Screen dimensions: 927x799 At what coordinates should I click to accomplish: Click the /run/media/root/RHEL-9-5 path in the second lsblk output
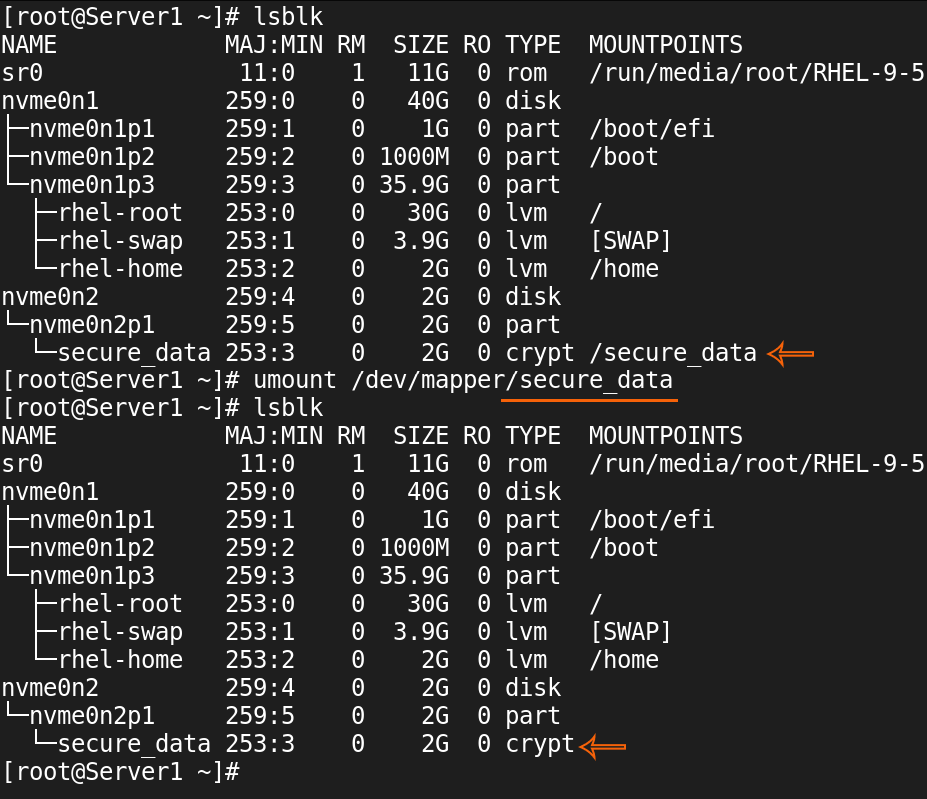[757, 464]
